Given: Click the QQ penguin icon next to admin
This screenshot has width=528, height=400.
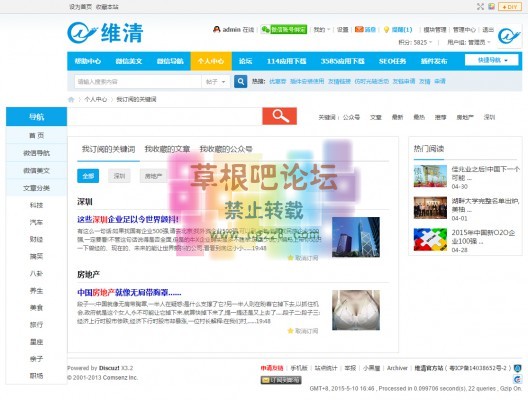Looking at the screenshot, I should (217, 30).
